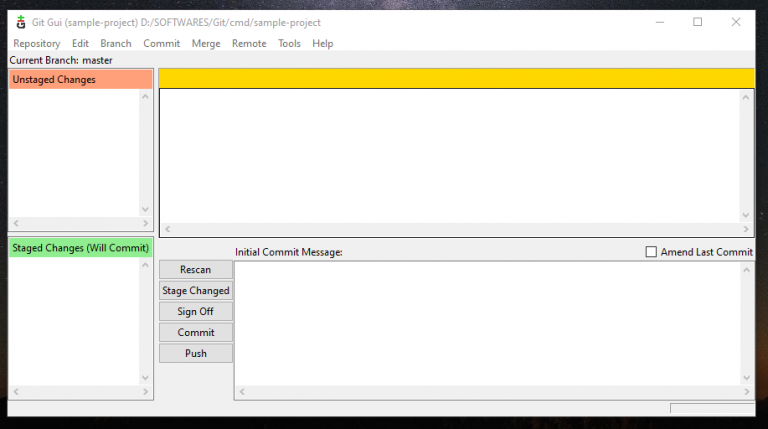
Task: Click the Sign Off button
Action: click(x=196, y=312)
